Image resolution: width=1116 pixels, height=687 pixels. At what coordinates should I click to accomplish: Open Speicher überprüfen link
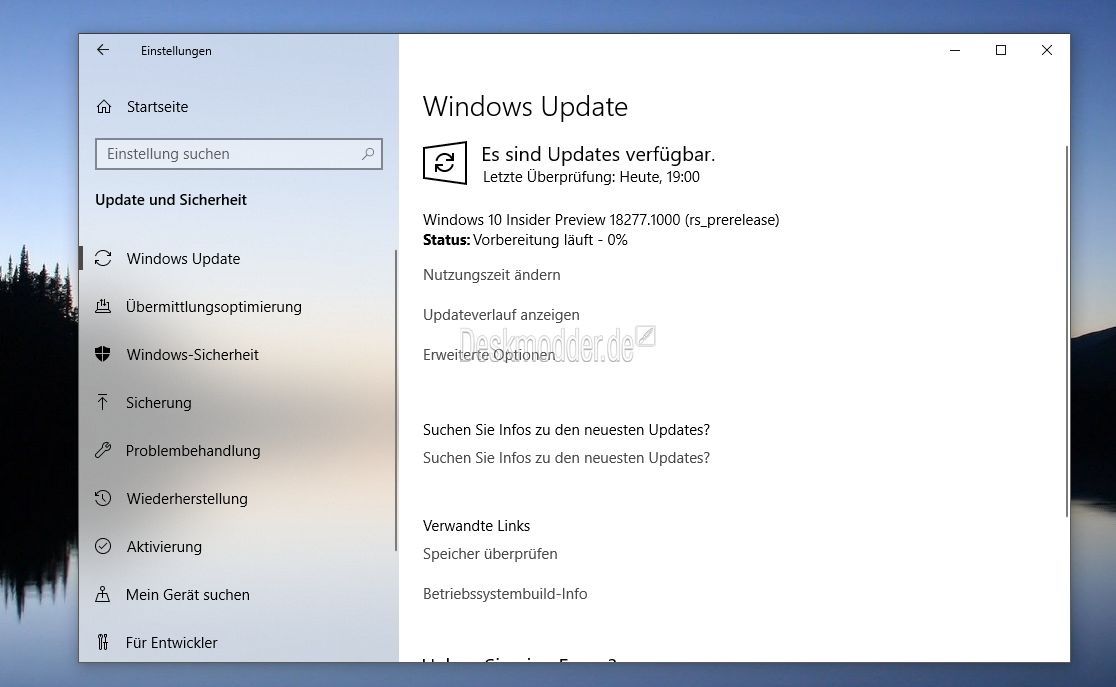pyautogui.click(x=490, y=554)
